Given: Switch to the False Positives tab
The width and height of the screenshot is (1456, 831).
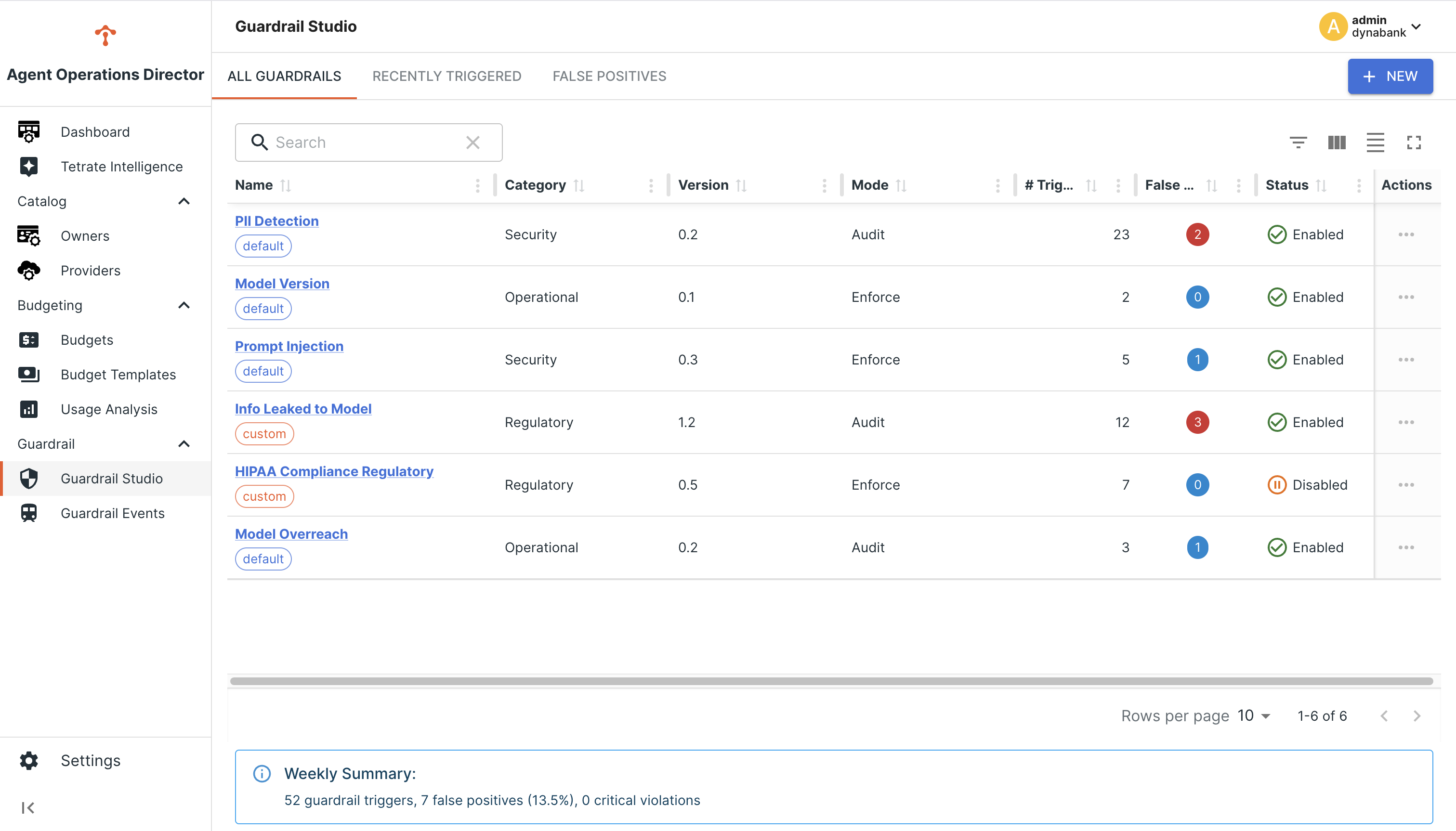Looking at the screenshot, I should (x=609, y=76).
